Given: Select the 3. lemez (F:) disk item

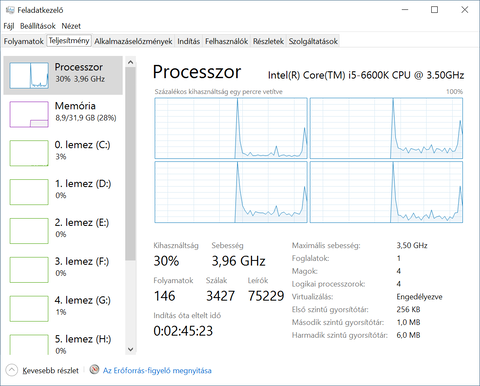Looking at the screenshot, I should click(x=63, y=270).
